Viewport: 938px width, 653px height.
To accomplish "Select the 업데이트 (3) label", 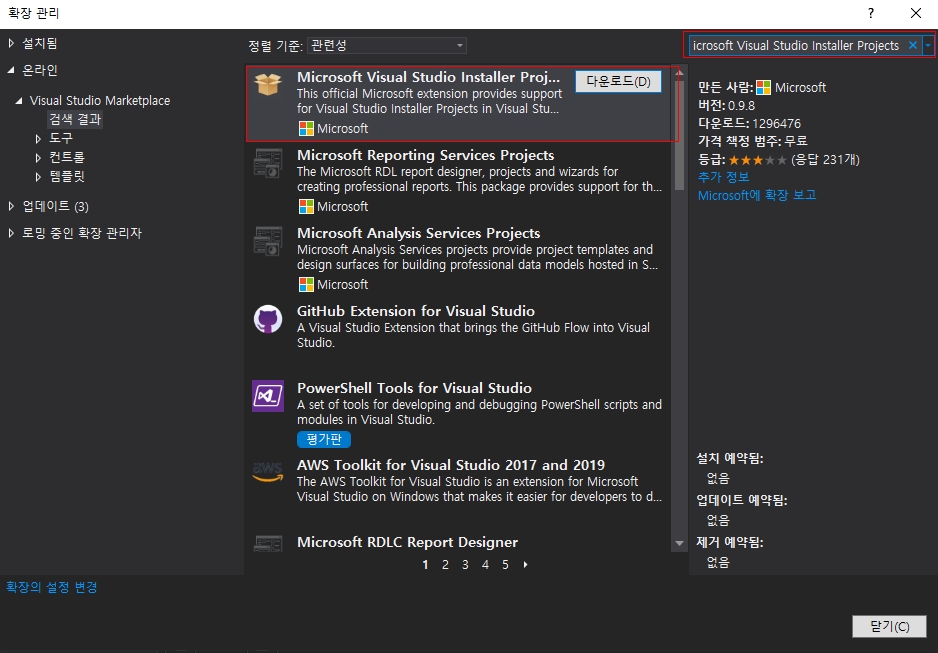I will coord(56,206).
